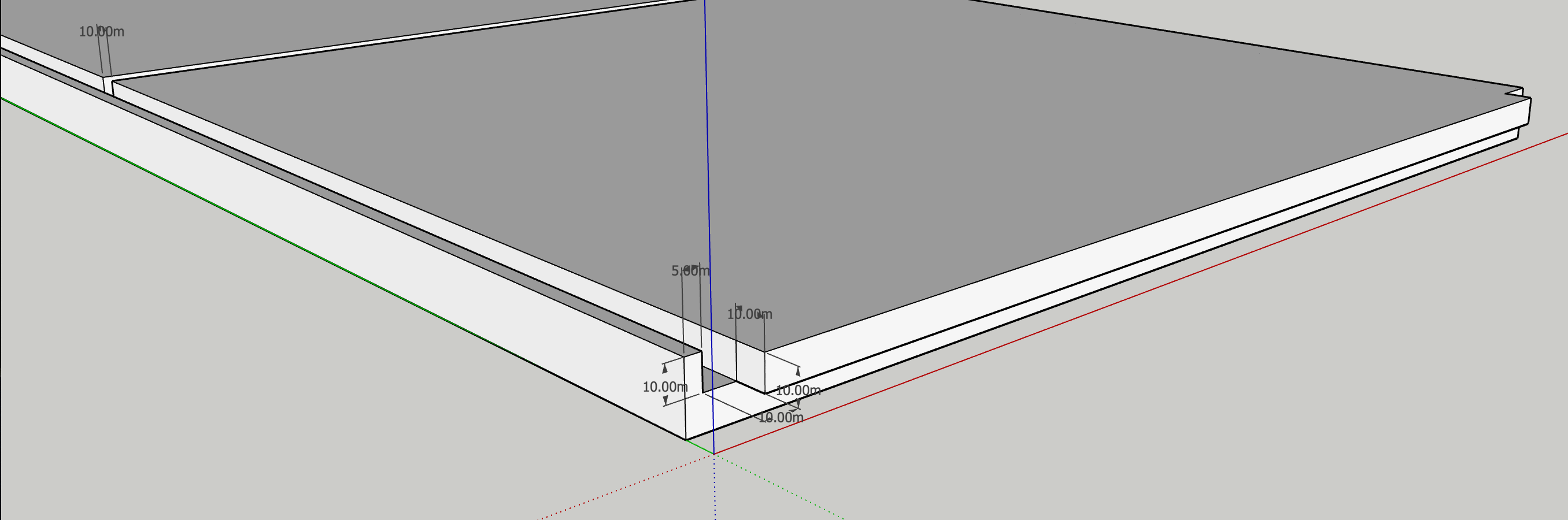This screenshot has width=1568, height=520.
Task: Click the lowest 10.00m dimension near the red axis
Action: (x=781, y=418)
